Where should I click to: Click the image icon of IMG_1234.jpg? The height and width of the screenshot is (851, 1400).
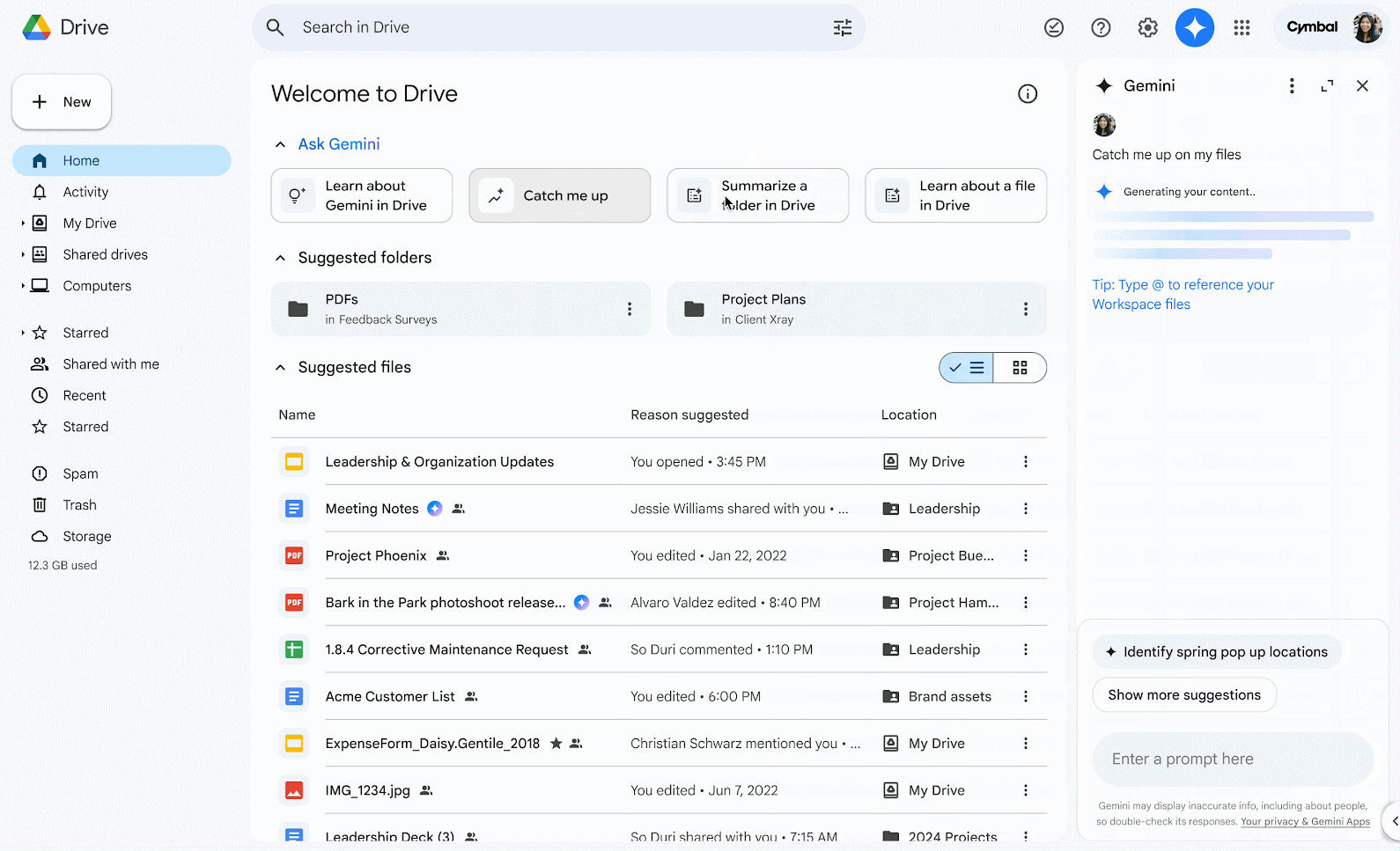pos(294,790)
